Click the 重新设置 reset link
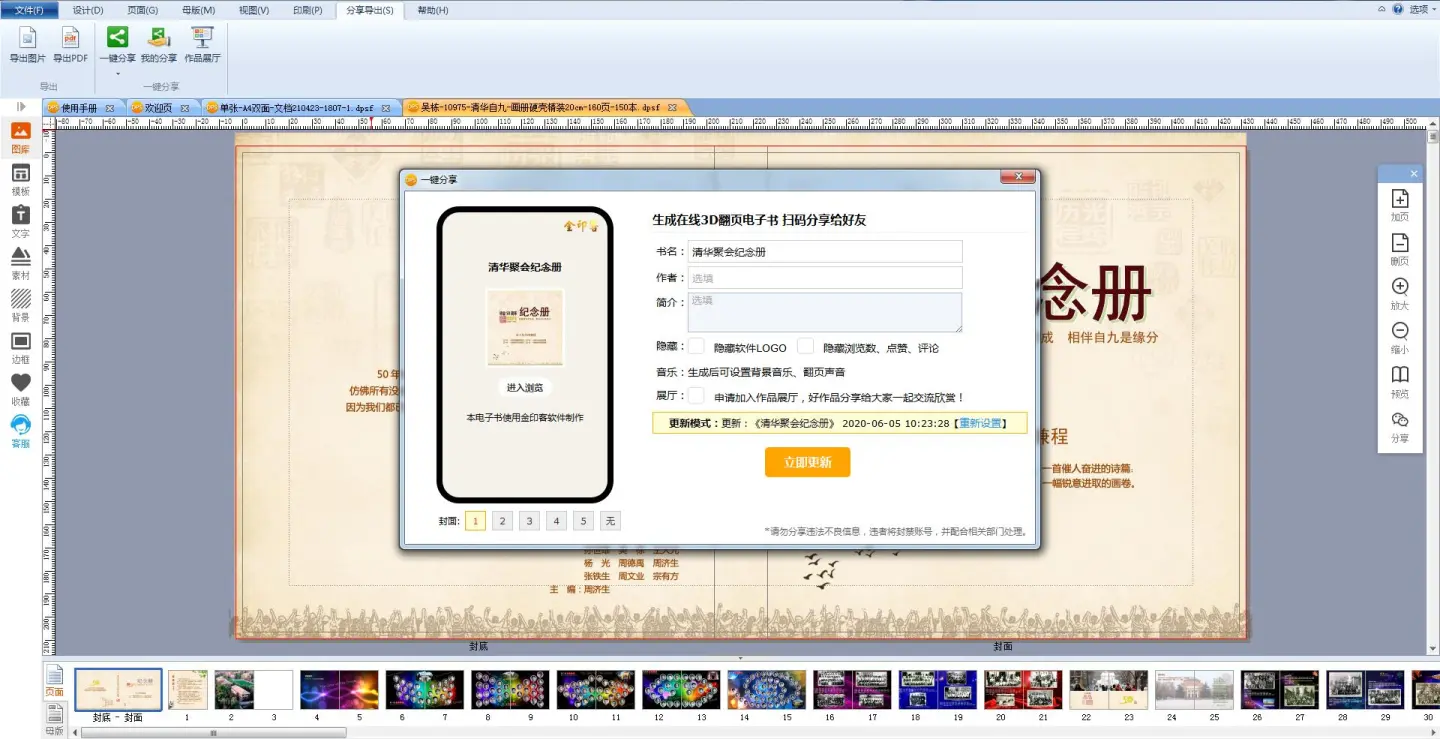Viewport: 1440px width, 739px height. 980,423
